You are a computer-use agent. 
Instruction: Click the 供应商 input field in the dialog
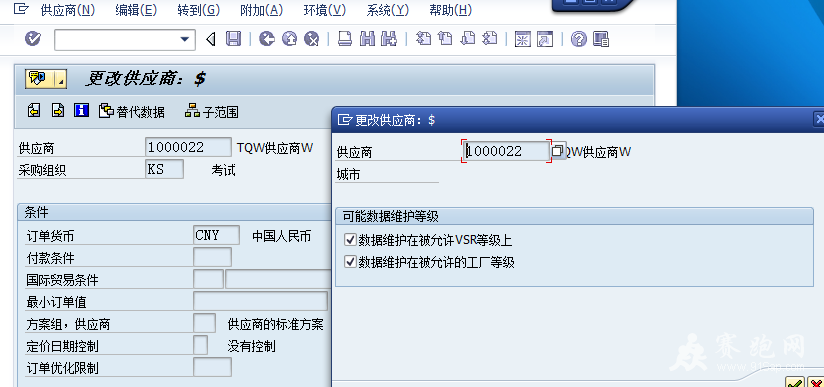coord(507,151)
